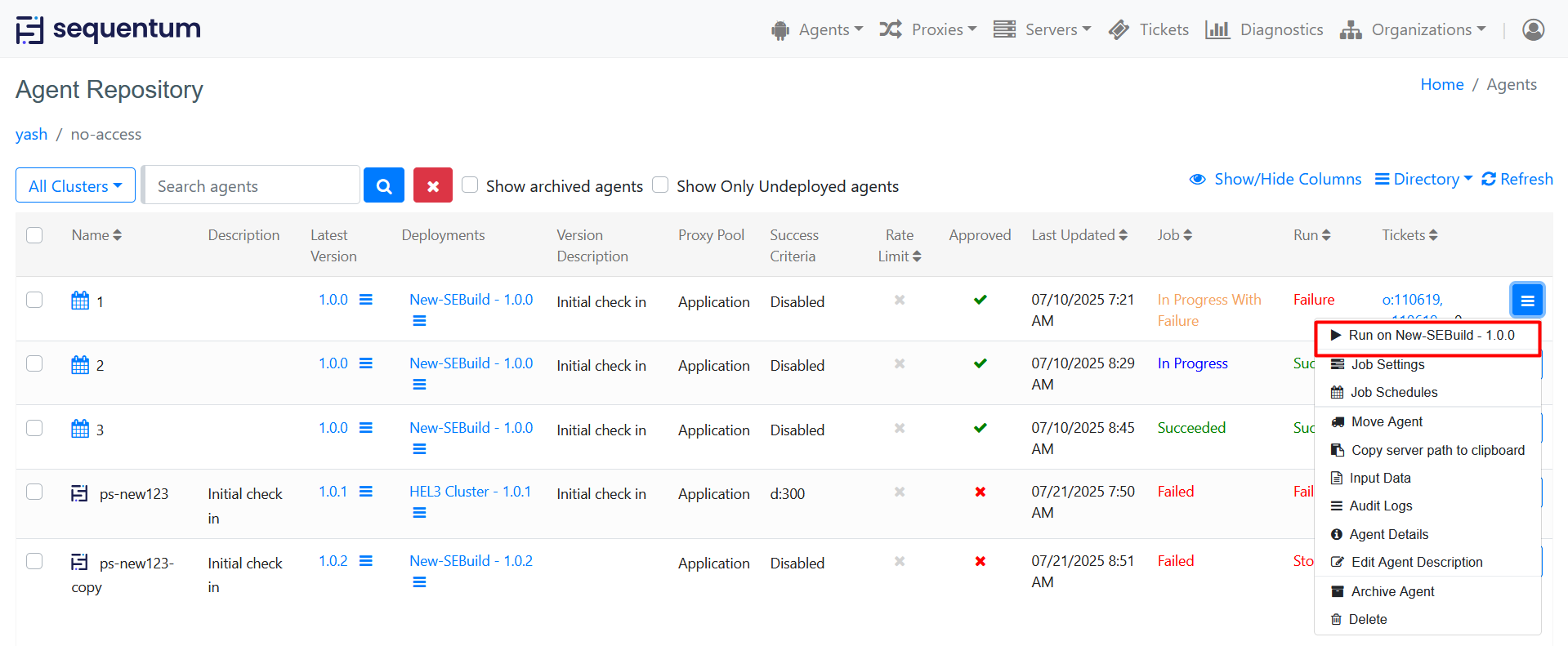Open the yash breadcrumb link
The height and width of the screenshot is (646, 1568).
point(31,134)
